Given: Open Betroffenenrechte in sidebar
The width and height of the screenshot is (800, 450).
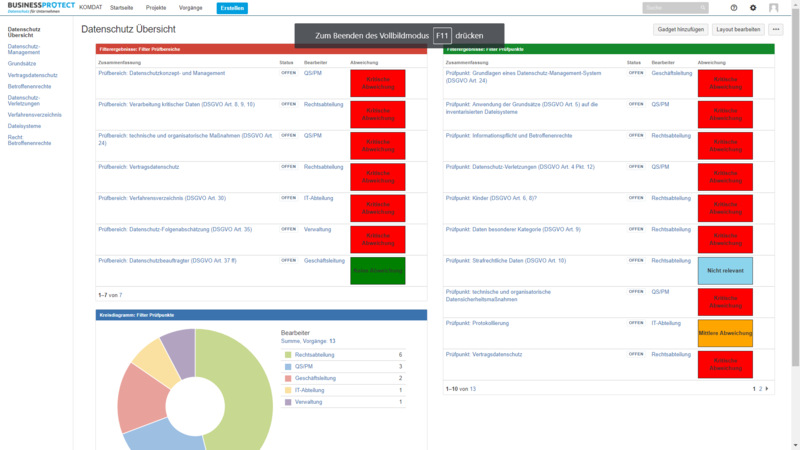Looking at the screenshot, I should pyautogui.click(x=30, y=86).
